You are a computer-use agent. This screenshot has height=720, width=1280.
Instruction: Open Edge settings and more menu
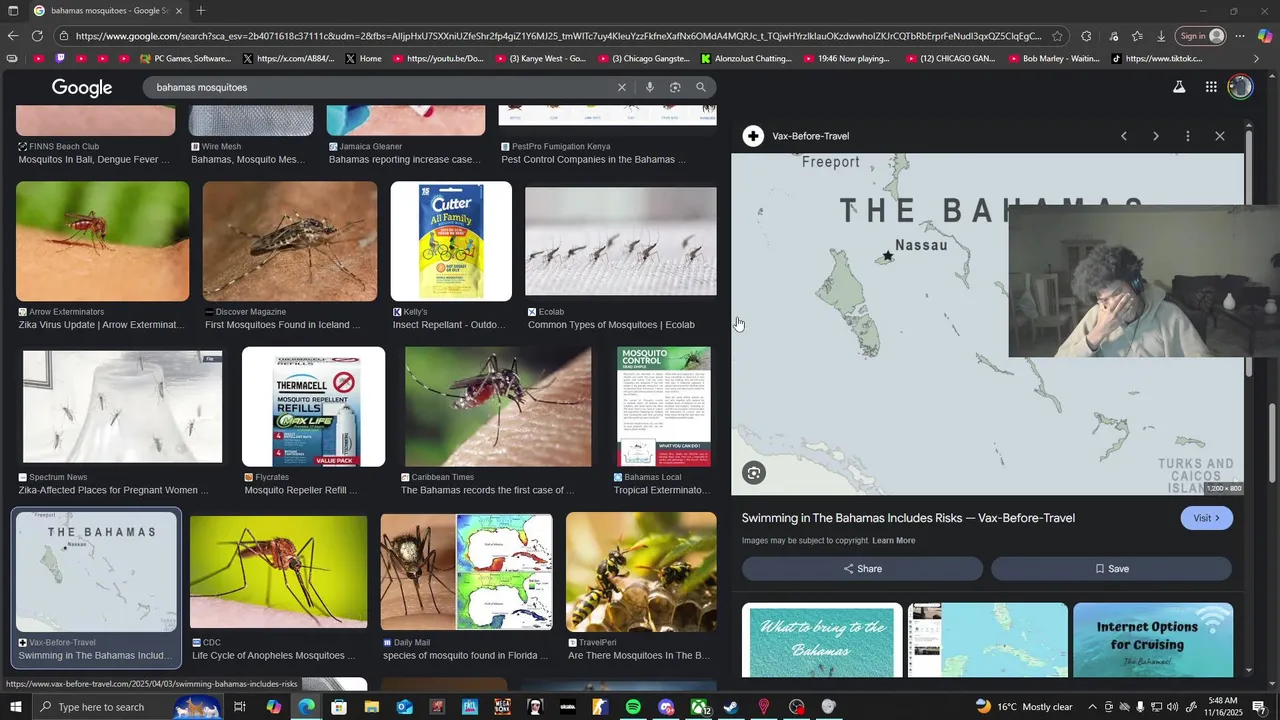pyautogui.click(x=1240, y=36)
